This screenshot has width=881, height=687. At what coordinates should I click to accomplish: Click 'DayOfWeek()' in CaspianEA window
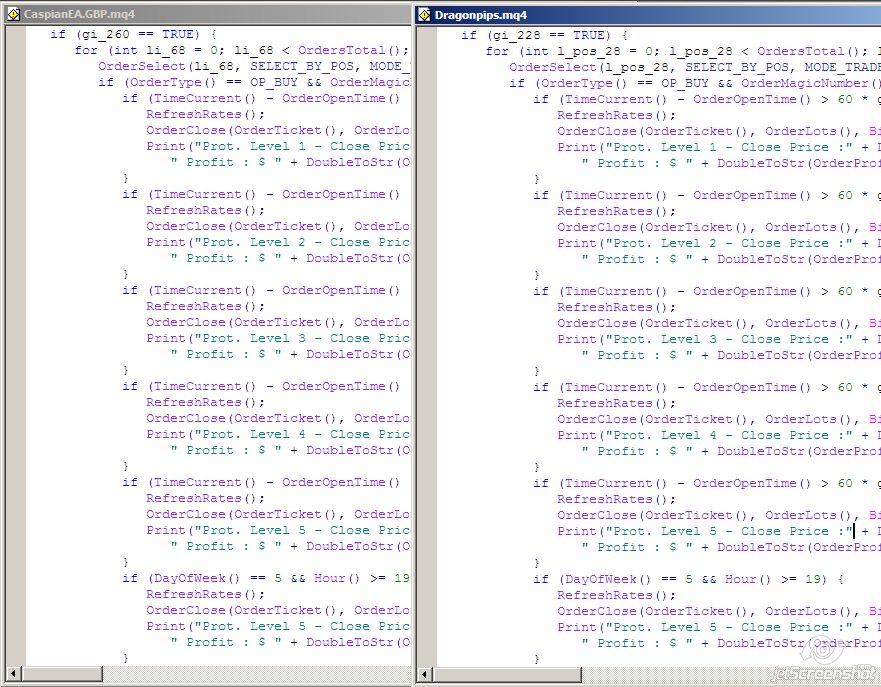[197, 579]
